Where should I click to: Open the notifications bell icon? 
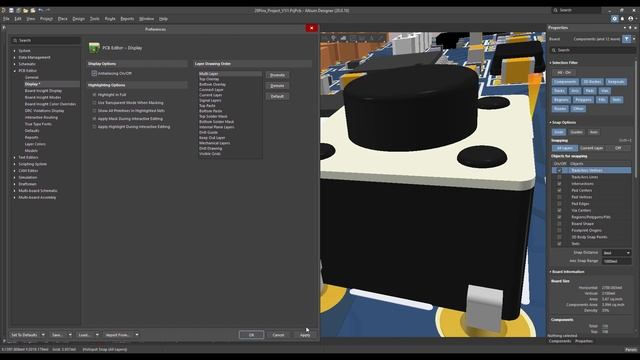[x=622, y=19]
